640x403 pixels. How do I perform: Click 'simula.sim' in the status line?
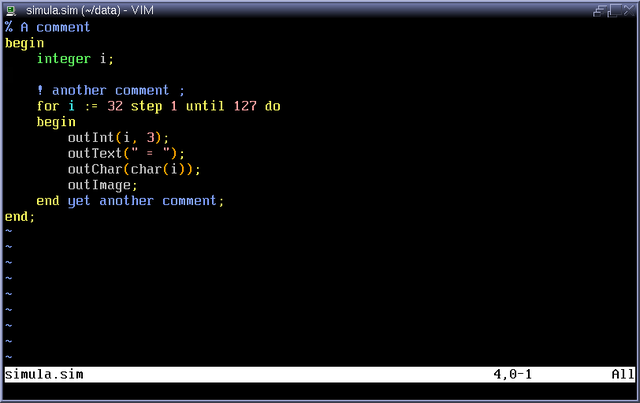pos(44,374)
